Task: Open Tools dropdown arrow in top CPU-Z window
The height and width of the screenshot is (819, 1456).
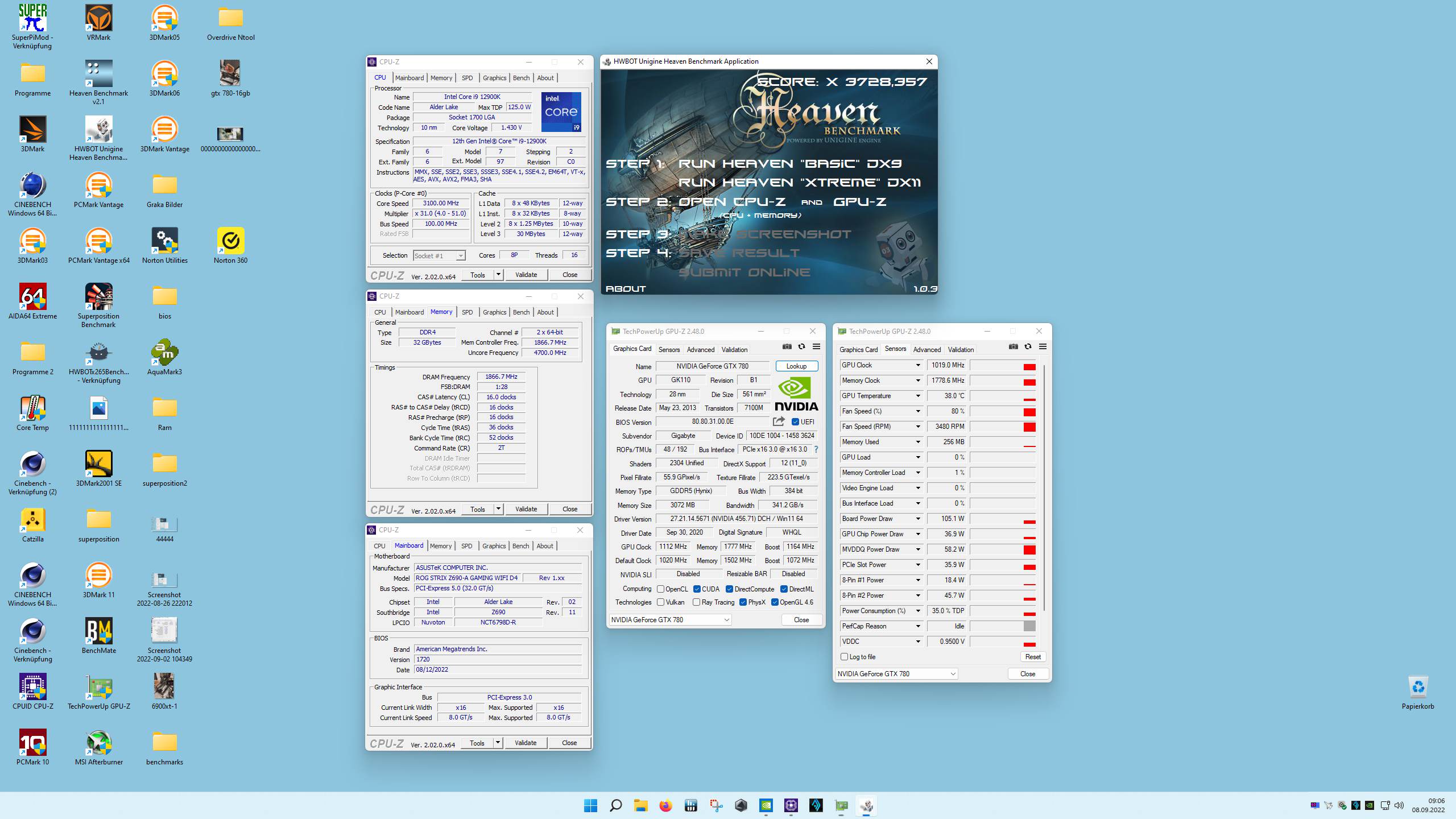Action: coord(498,275)
